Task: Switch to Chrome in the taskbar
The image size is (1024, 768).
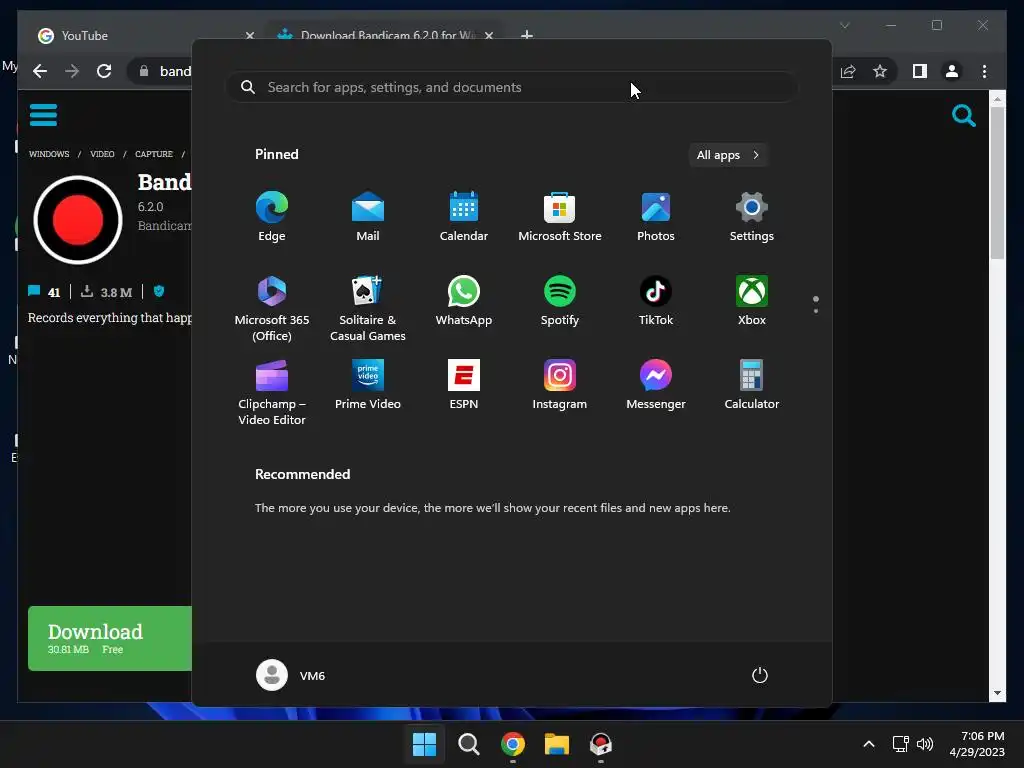Action: [513, 744]
